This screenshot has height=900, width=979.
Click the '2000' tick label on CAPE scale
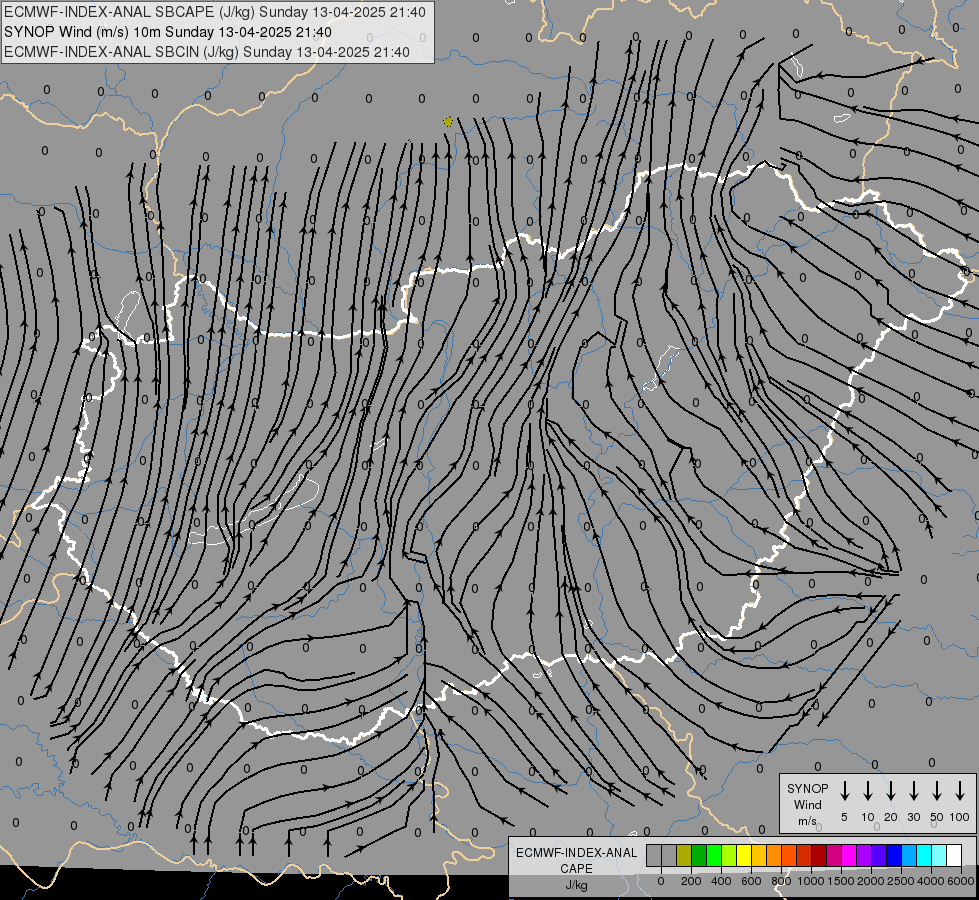[x=871, y=881]
